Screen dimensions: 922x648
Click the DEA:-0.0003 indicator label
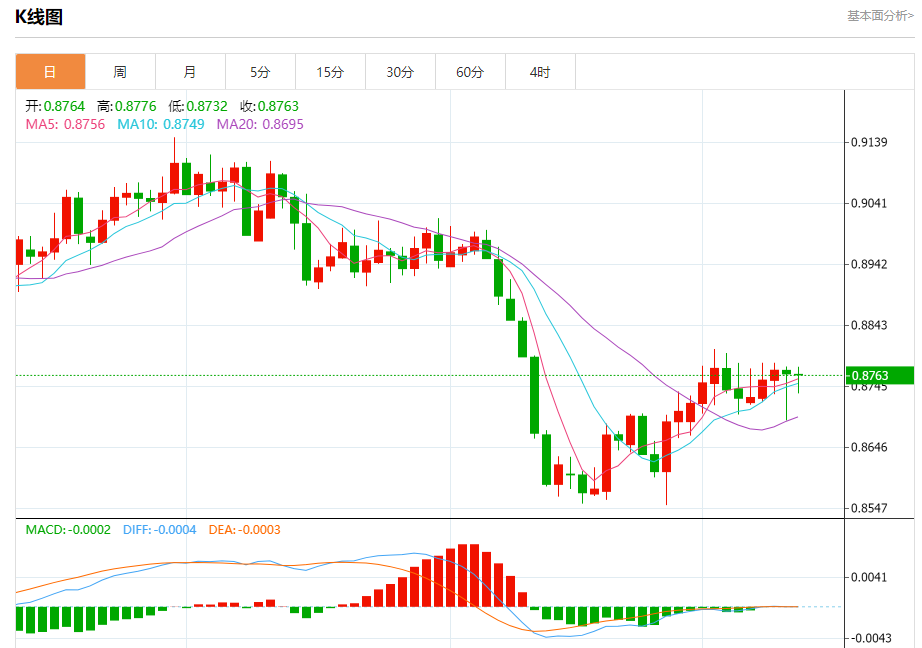pyautogui.click(x=245, y=530)
